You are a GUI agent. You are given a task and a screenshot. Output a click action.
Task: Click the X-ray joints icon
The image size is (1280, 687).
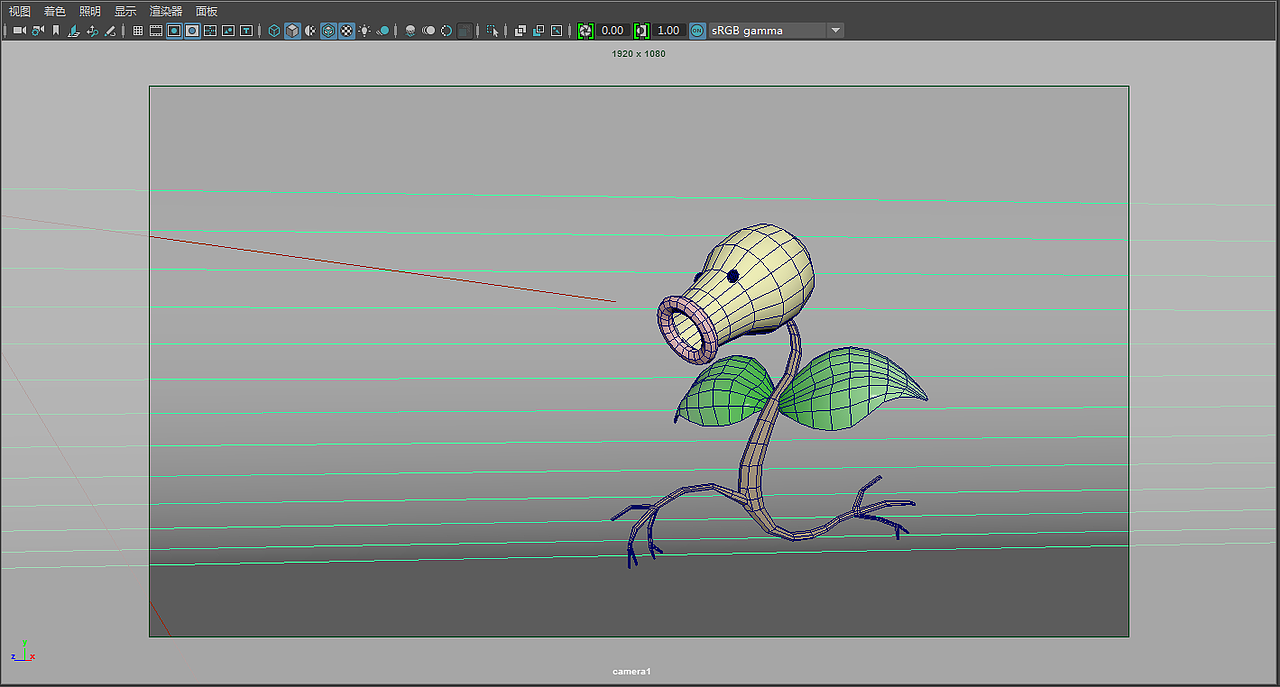coord(556,30)
